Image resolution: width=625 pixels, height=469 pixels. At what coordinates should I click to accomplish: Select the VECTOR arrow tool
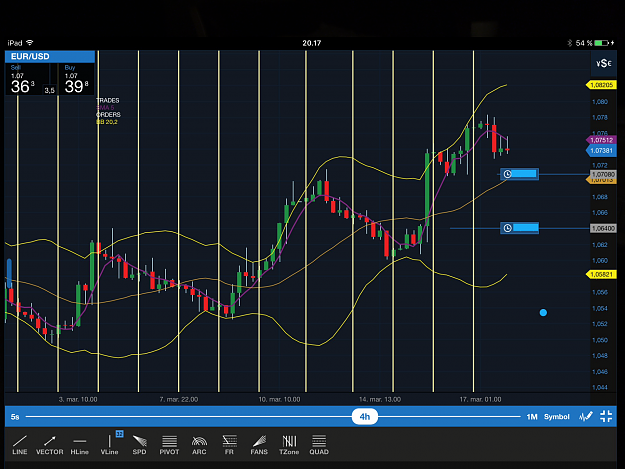point(49,445)
